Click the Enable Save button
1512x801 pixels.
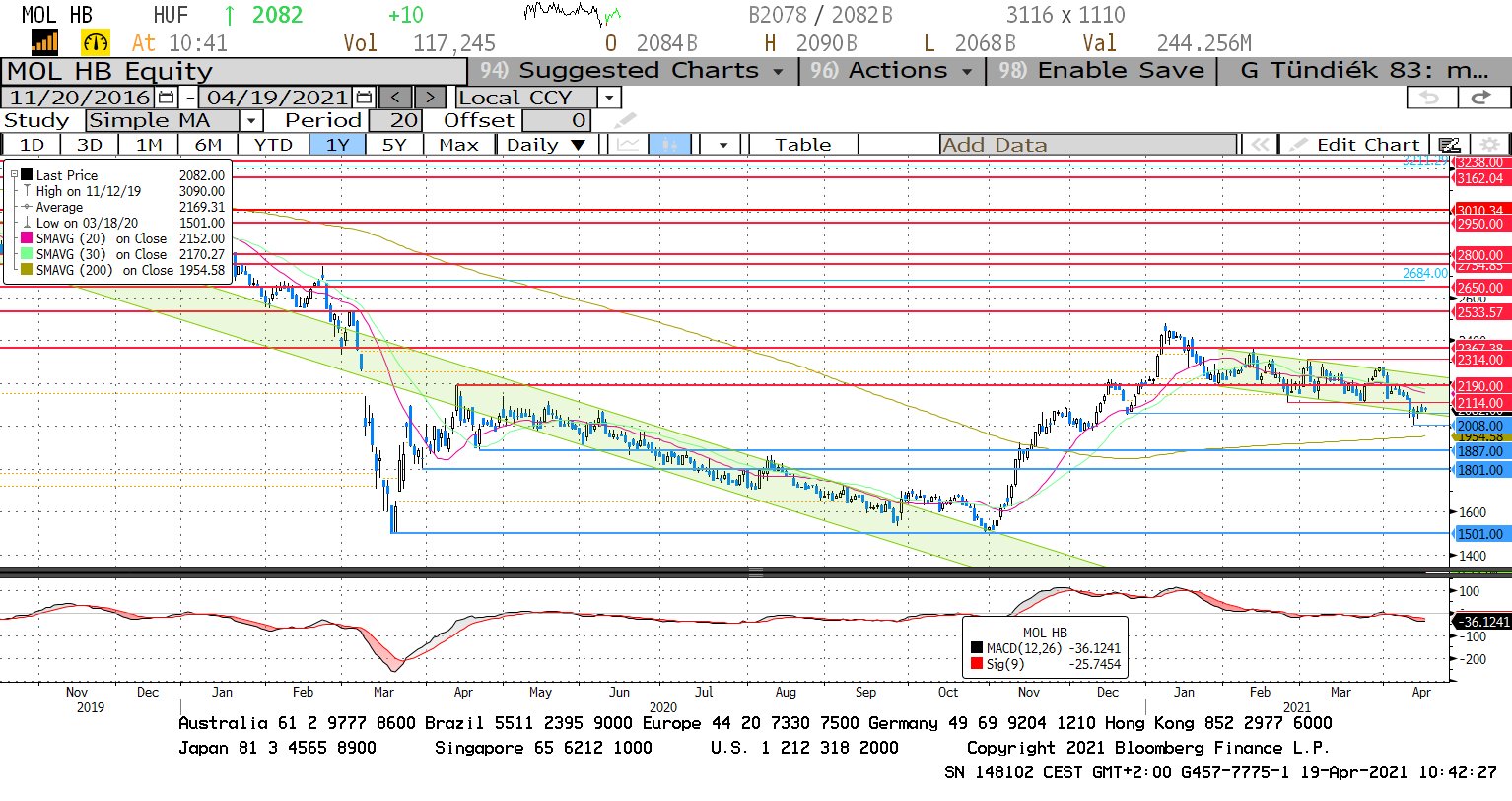click(x=1100, y=71)
